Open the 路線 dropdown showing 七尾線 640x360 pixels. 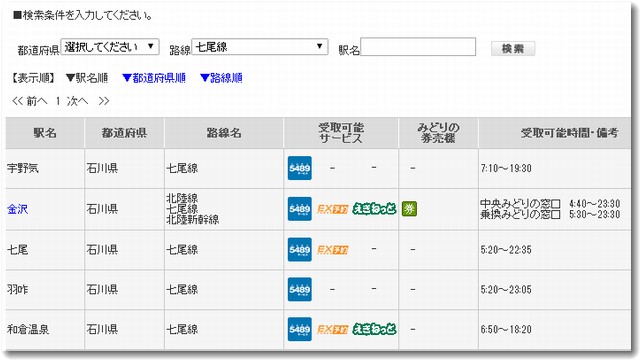260,47
